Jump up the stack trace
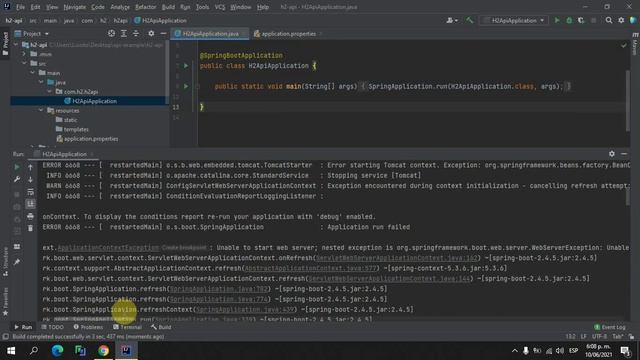 [30, 167]
